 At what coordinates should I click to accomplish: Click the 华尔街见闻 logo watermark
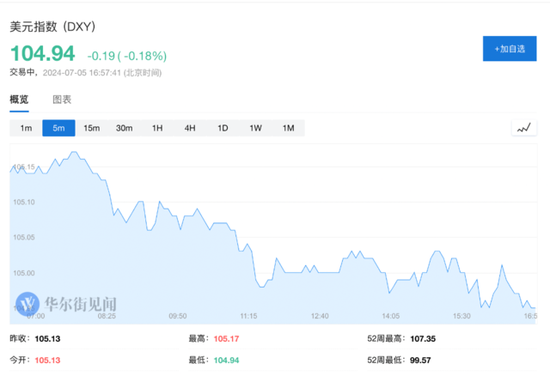(66, 304)
